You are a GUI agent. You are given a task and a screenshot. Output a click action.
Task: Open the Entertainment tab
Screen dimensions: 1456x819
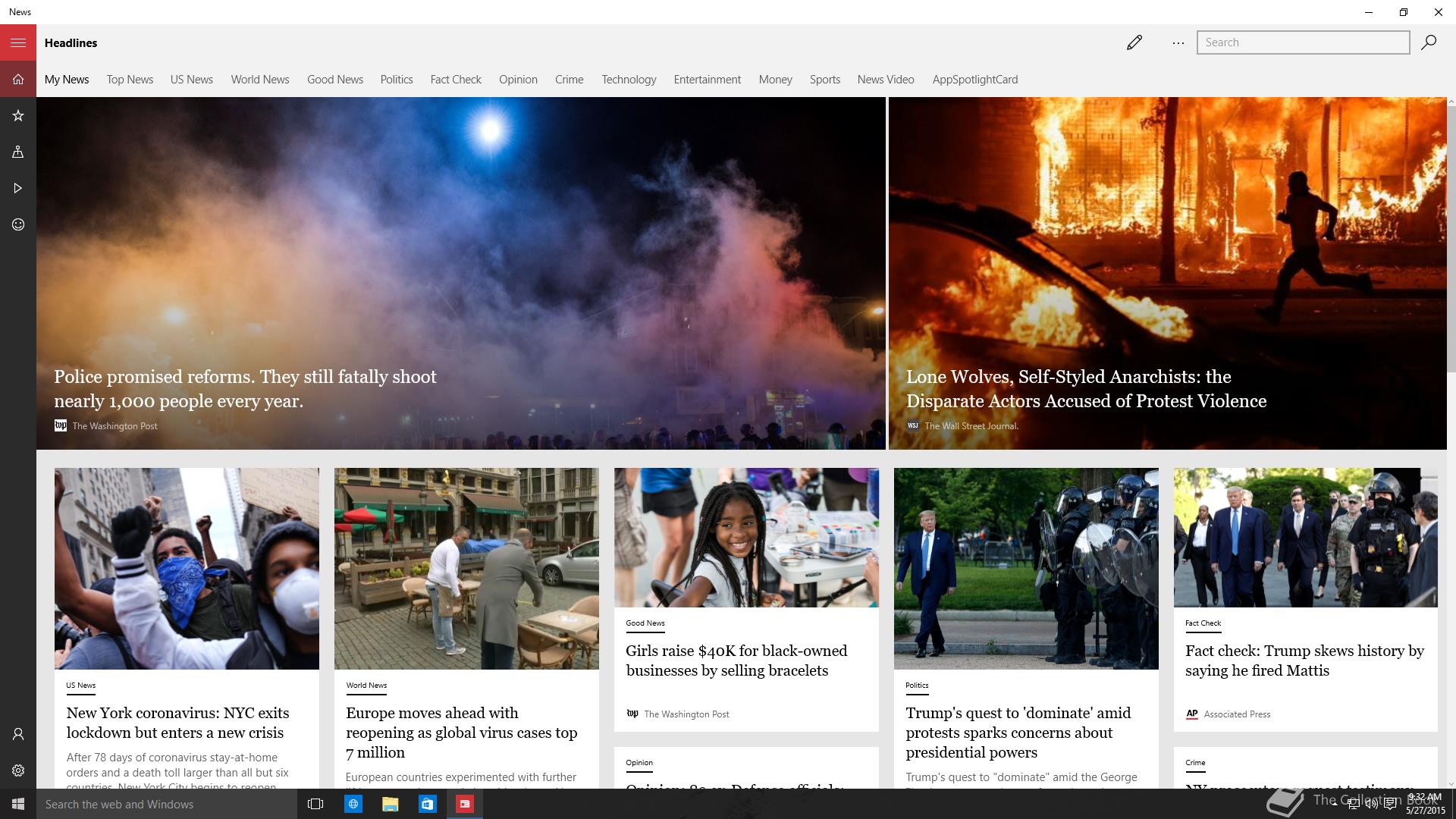click(708, 79)
